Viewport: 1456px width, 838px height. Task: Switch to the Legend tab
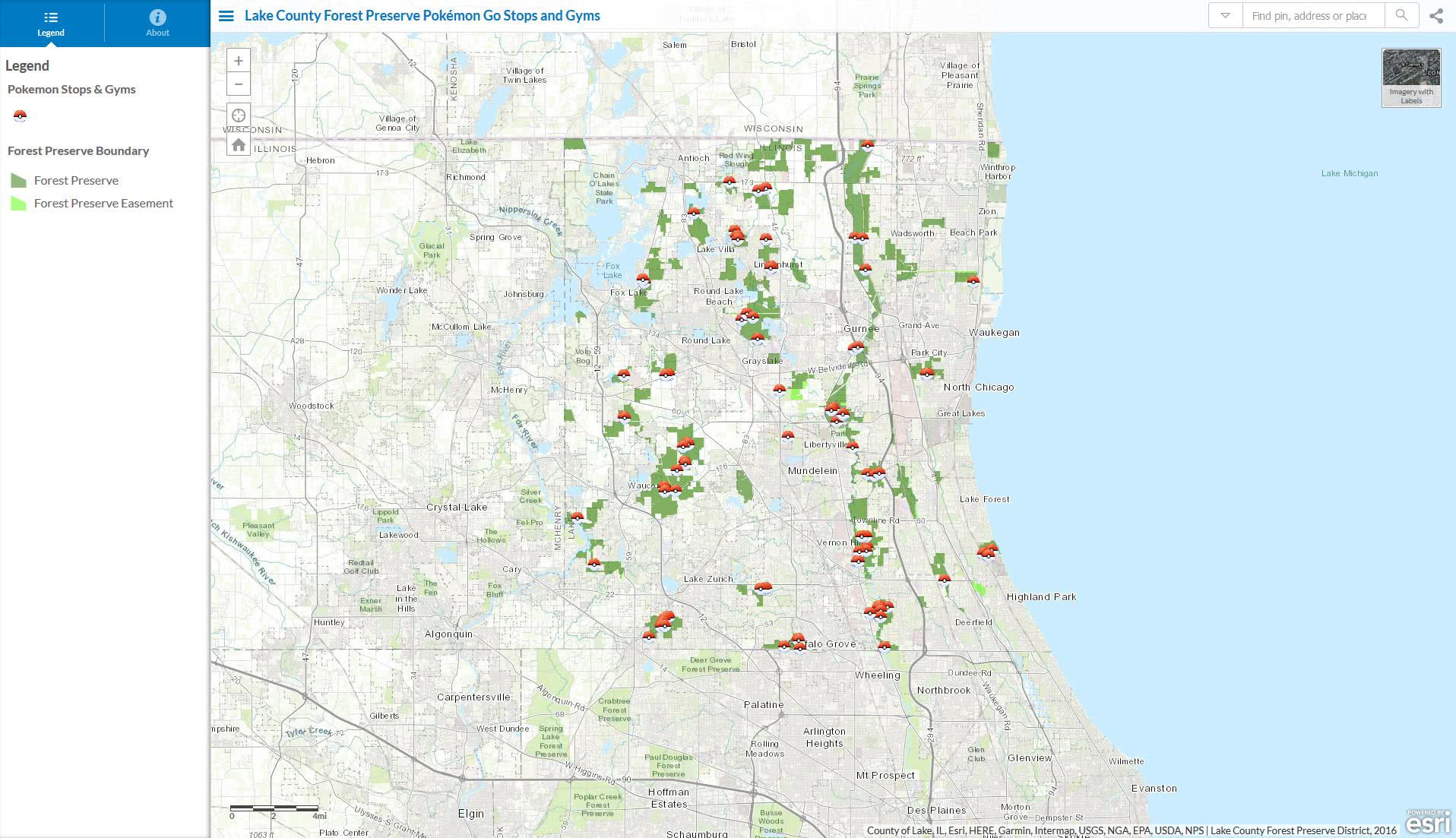(x=51, y=24)
